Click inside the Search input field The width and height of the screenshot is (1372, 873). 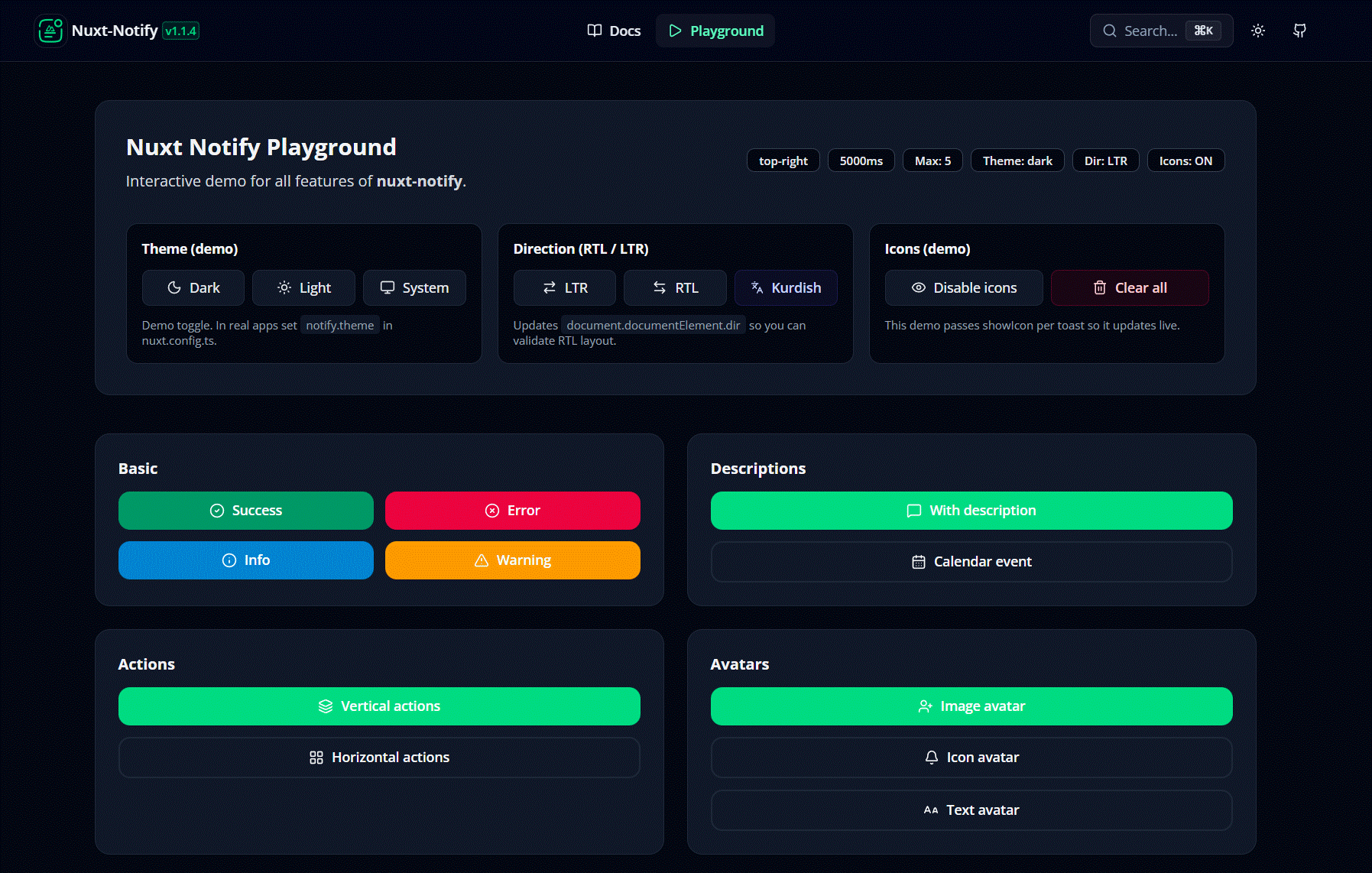(1154, 31)
